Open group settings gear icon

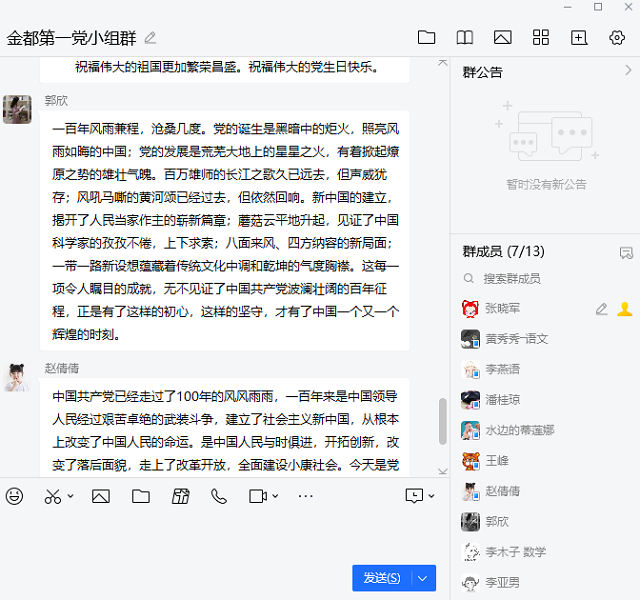pyautogui.click(x=617, y=38)
